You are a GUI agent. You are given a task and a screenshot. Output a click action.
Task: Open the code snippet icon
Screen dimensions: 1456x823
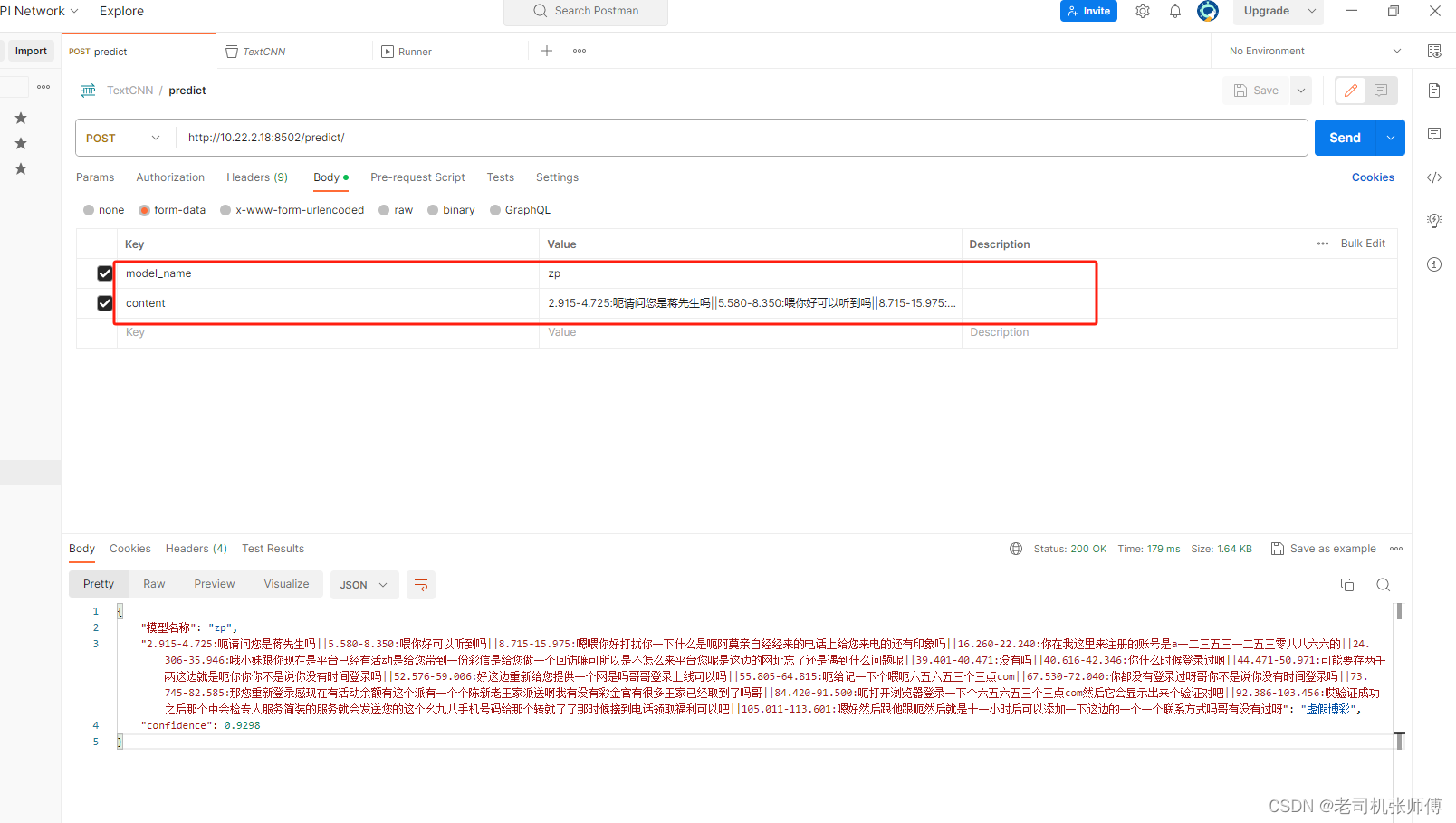[x=1434, y=177]
